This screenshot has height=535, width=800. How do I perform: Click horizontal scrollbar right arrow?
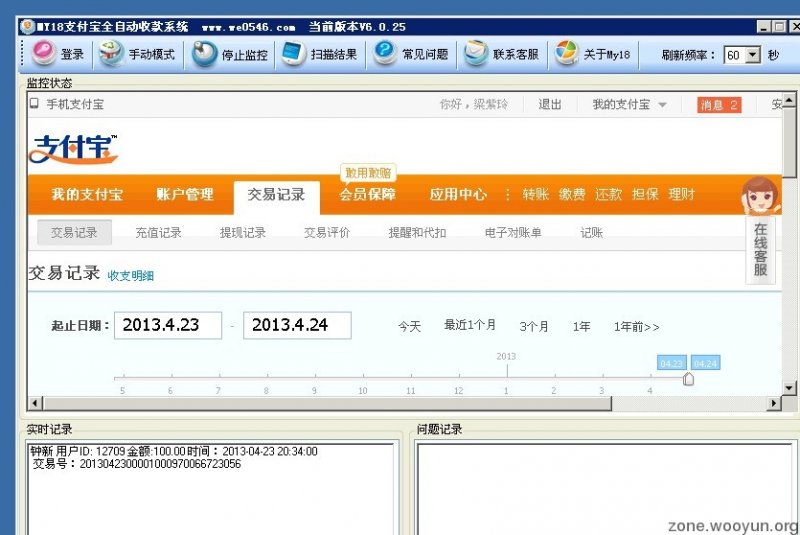(x=774, y=403)
